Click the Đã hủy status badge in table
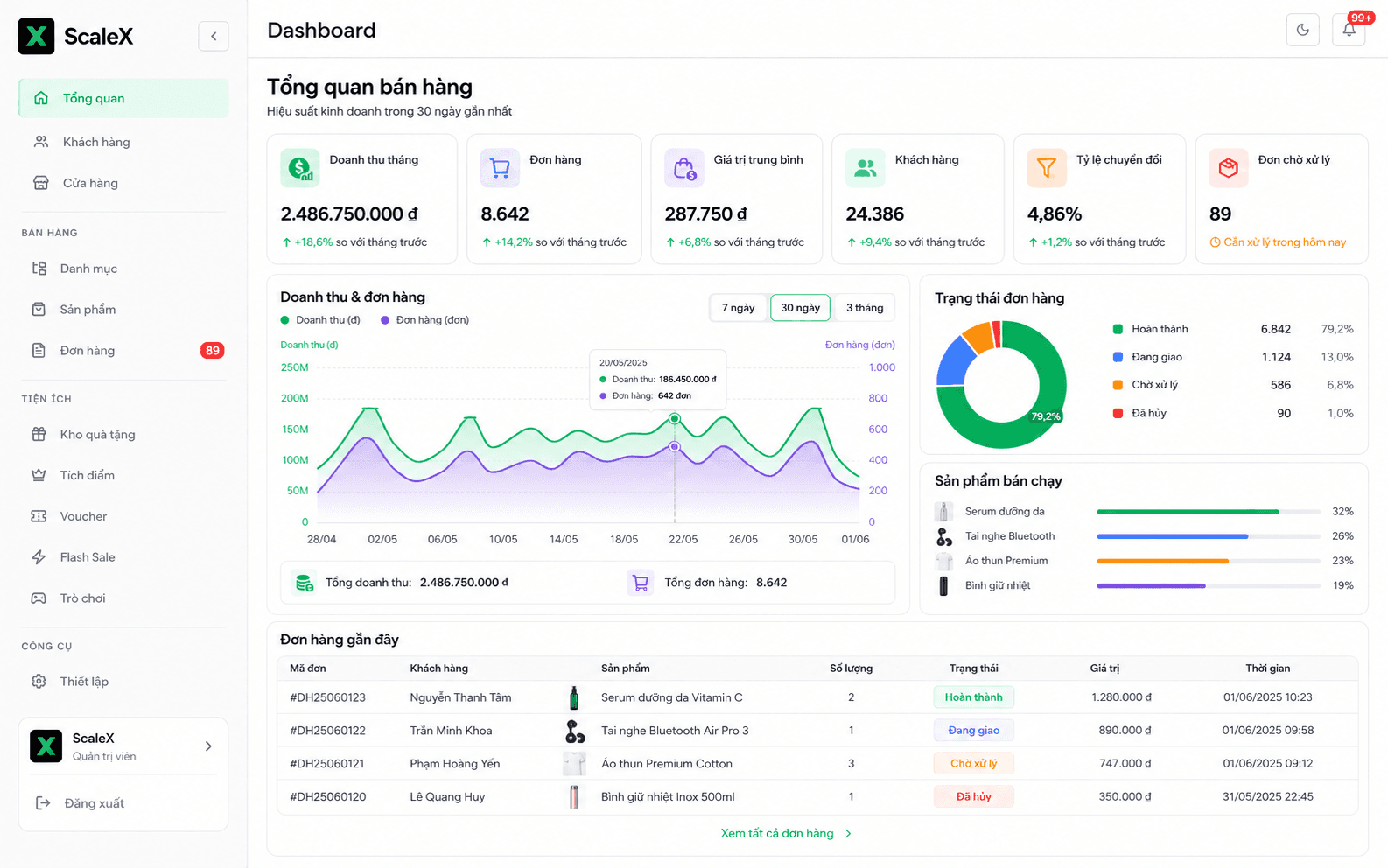Image resolution: width=1388 pixels, height=868 pixels. 973,797
